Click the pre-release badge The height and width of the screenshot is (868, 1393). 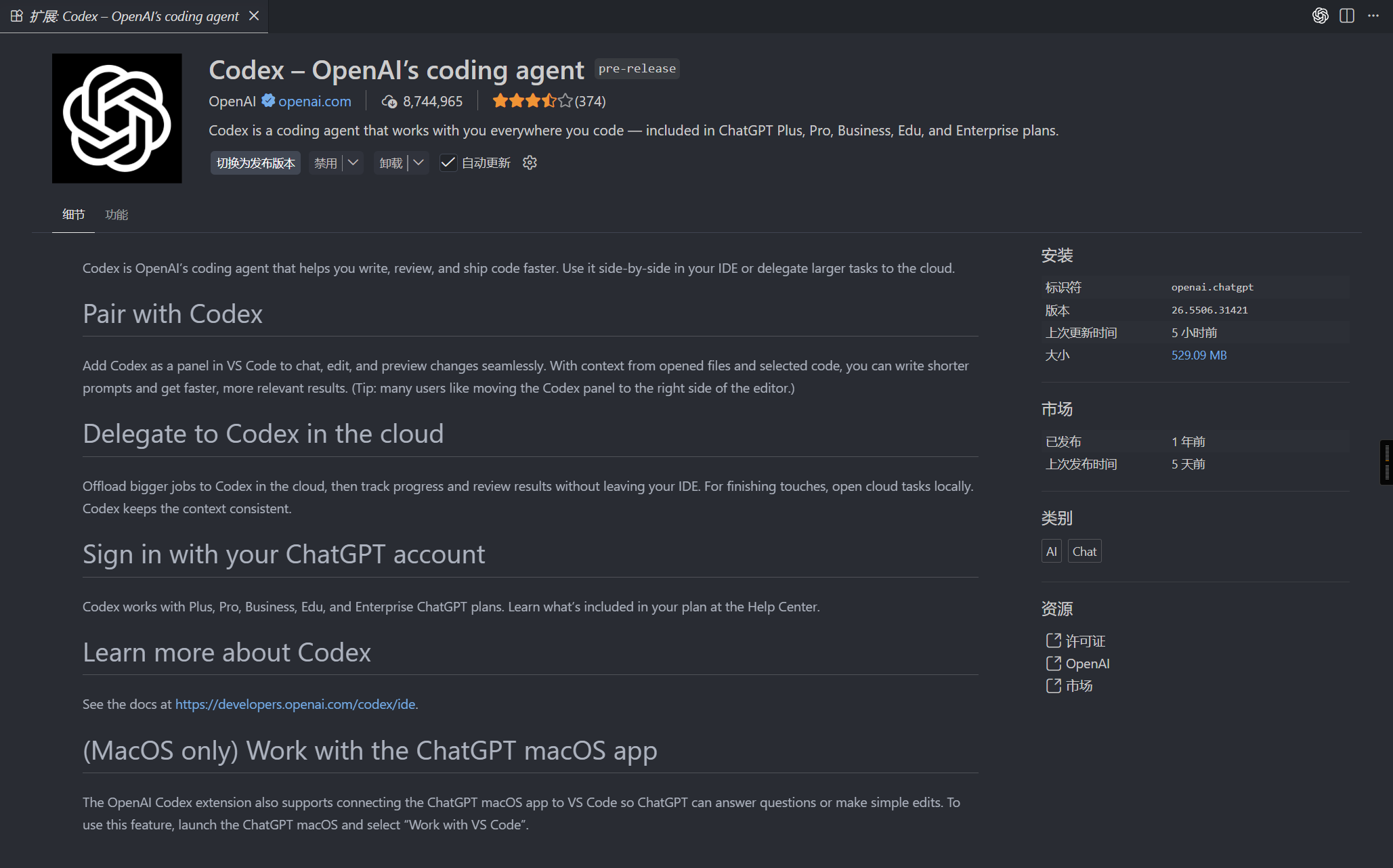(637, 68)
